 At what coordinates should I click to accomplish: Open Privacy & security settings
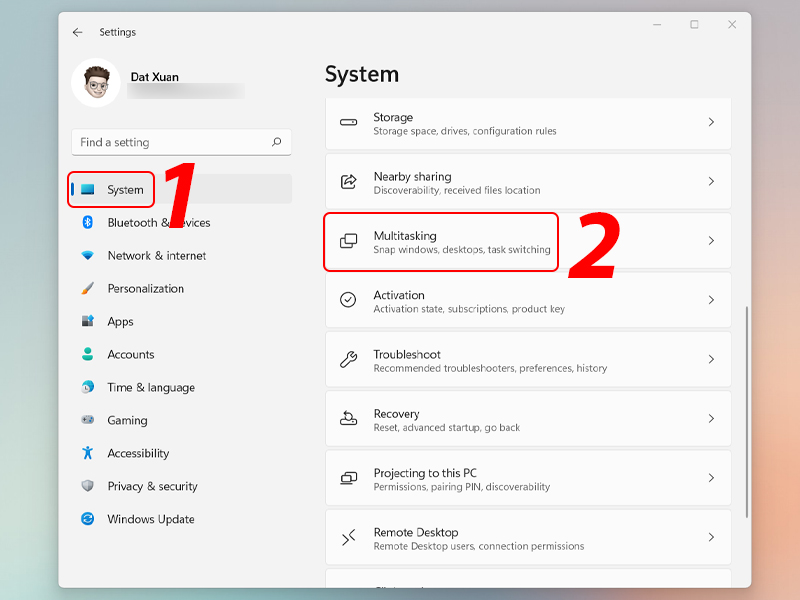click(x=181, y=486)
